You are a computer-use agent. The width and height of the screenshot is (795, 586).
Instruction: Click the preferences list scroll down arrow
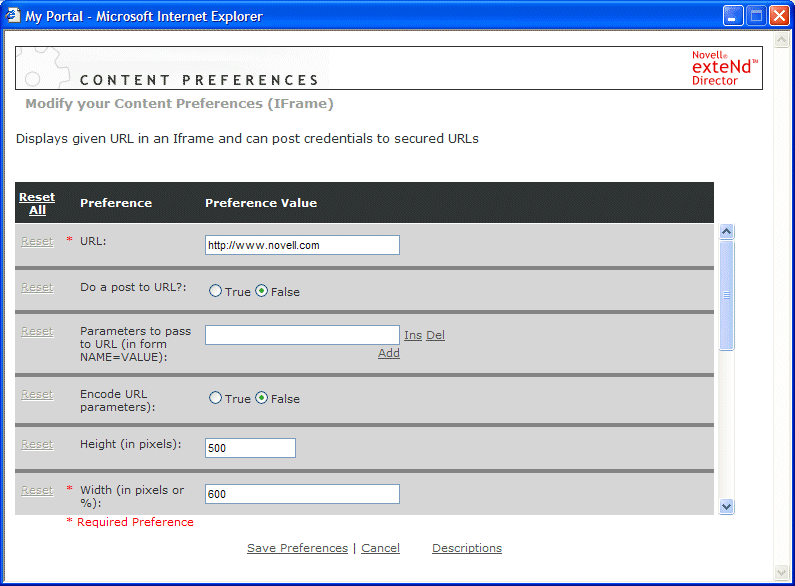pyautogui.click(x=727, y=506)
